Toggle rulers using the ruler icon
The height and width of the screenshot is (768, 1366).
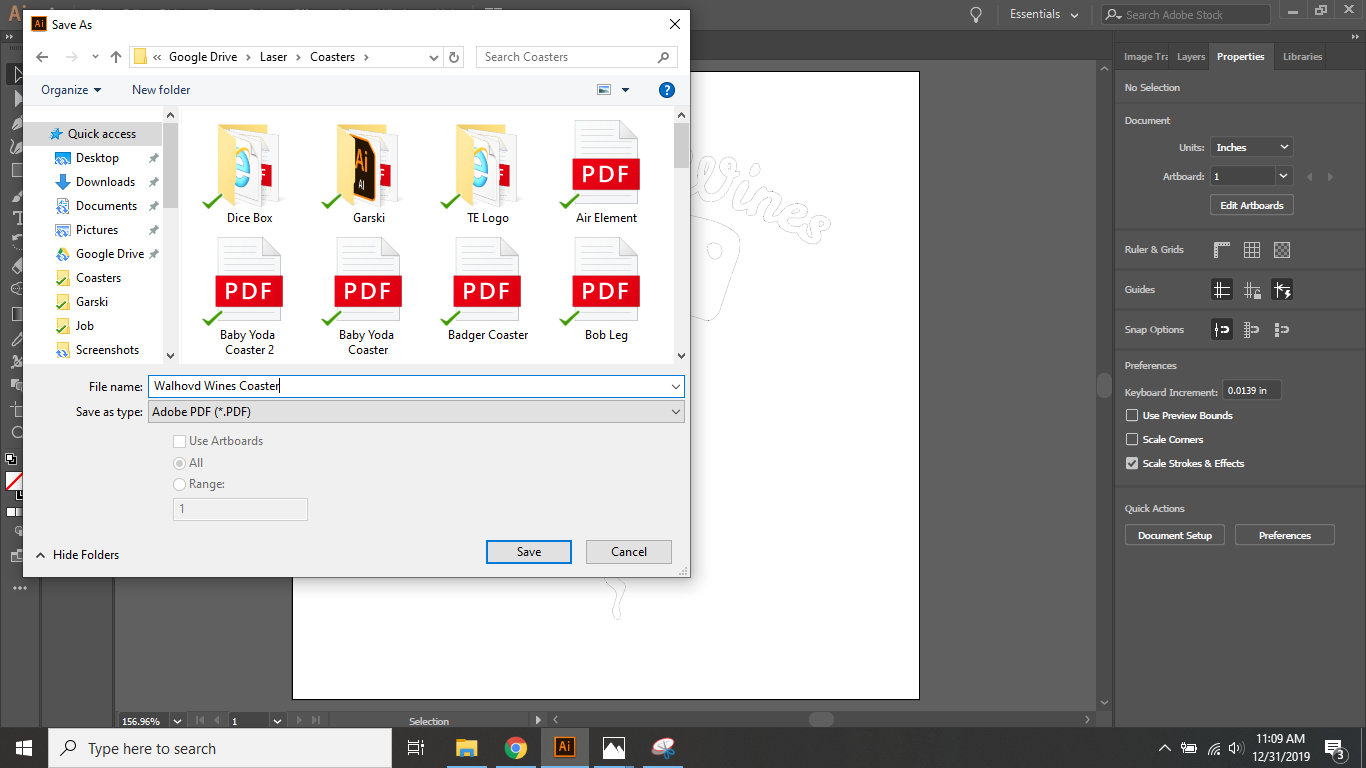point(1222,250)
